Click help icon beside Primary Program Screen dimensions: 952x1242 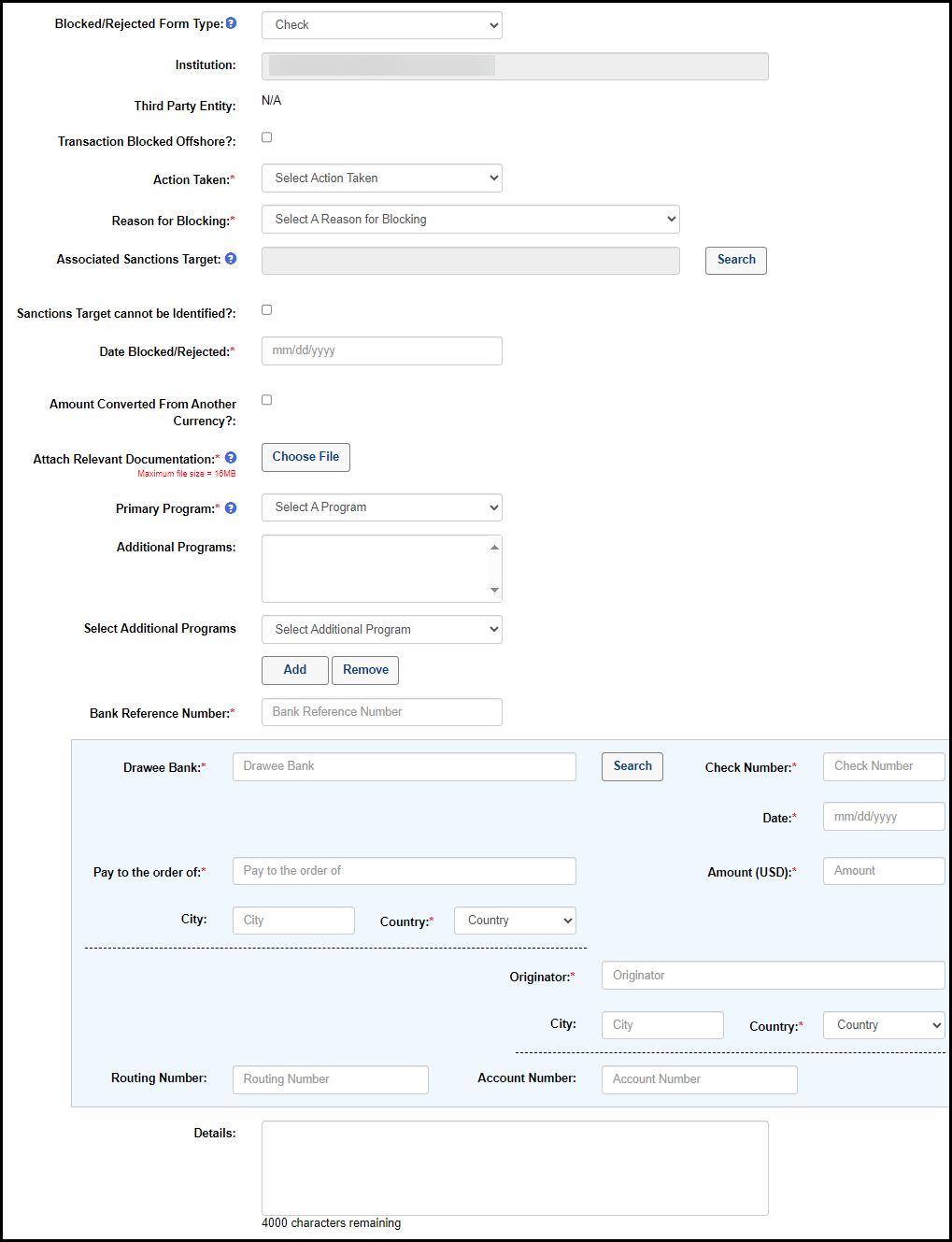point(231,508)
